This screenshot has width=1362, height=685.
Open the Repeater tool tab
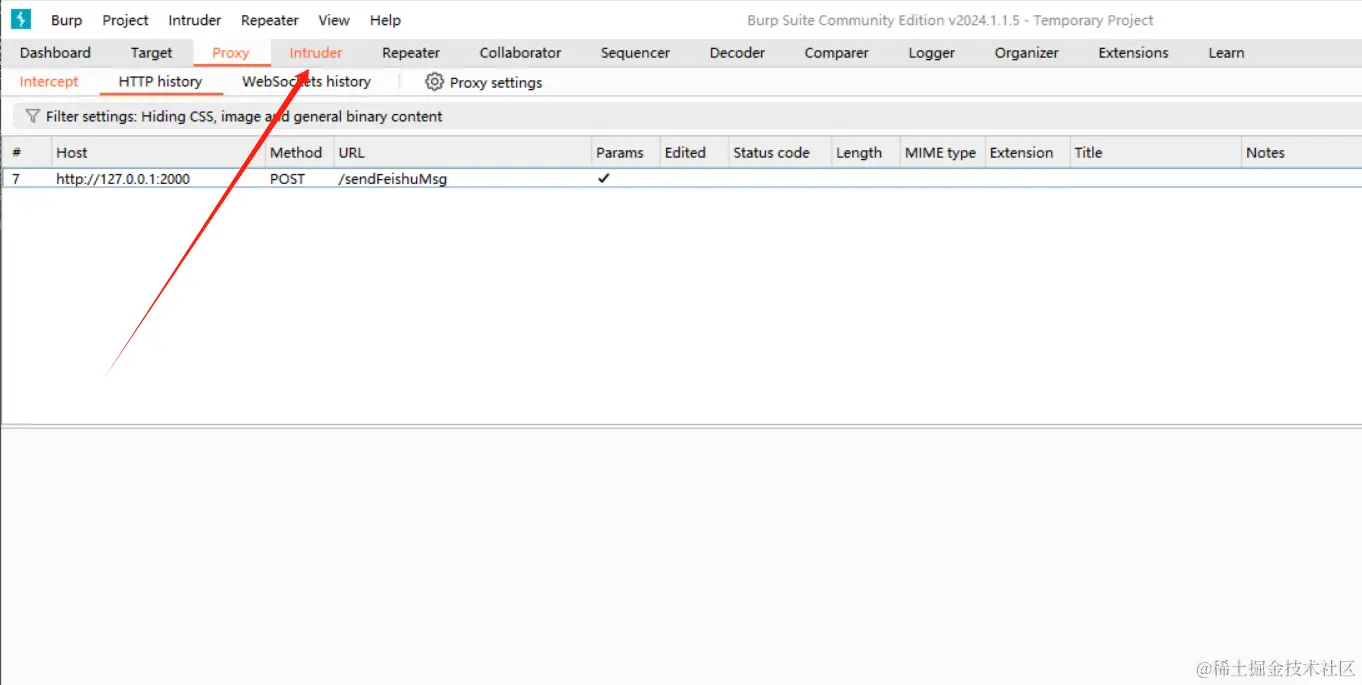pyautogui.click(x=411, y=53)
